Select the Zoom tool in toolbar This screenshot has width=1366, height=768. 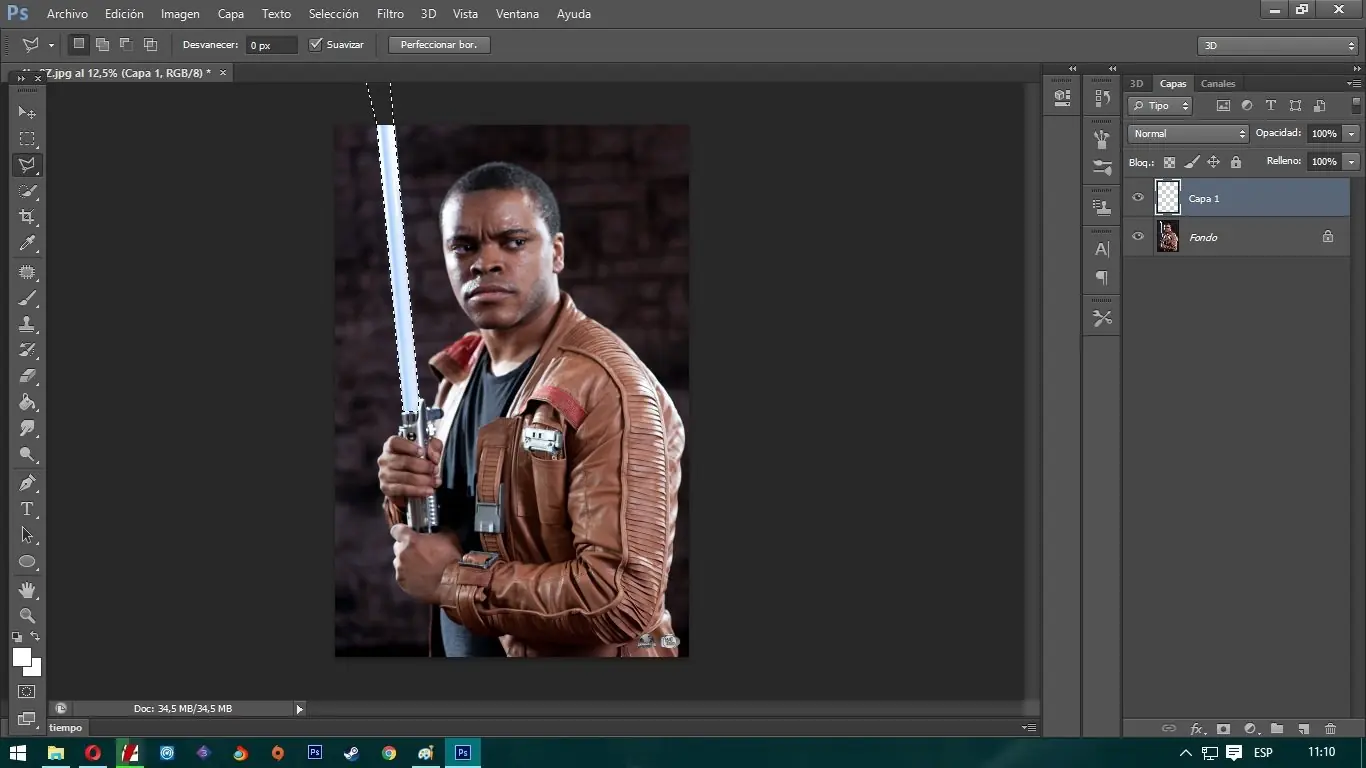point(27,616)
